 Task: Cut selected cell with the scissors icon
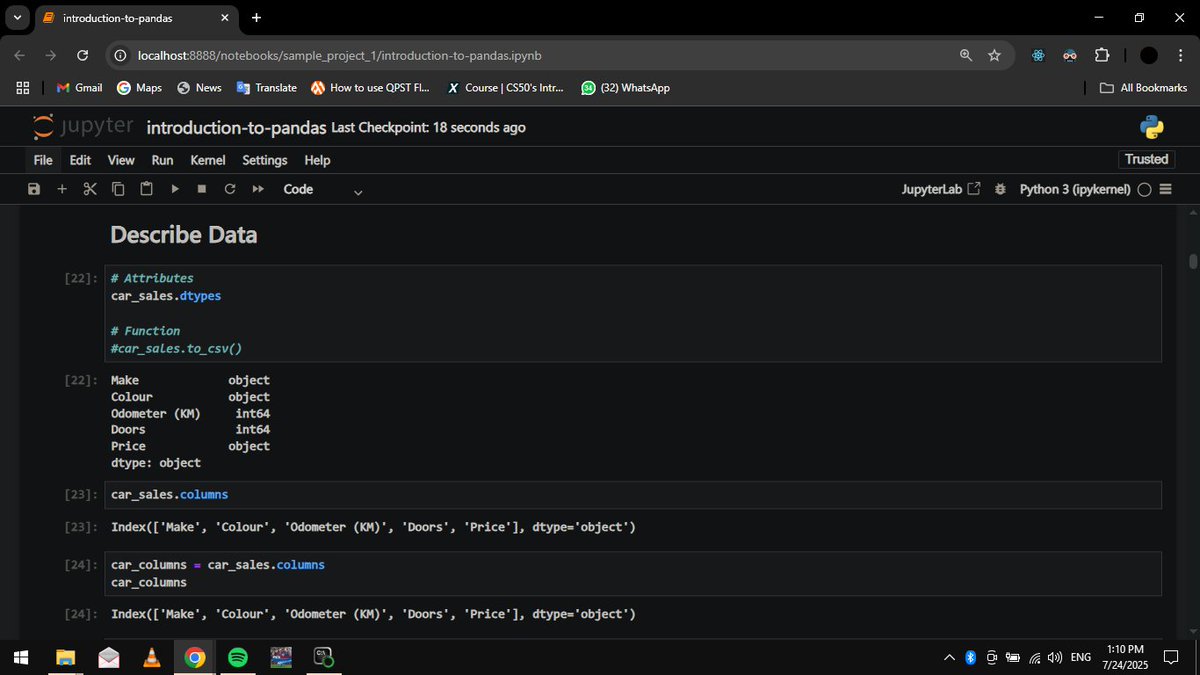coord(90,189)
